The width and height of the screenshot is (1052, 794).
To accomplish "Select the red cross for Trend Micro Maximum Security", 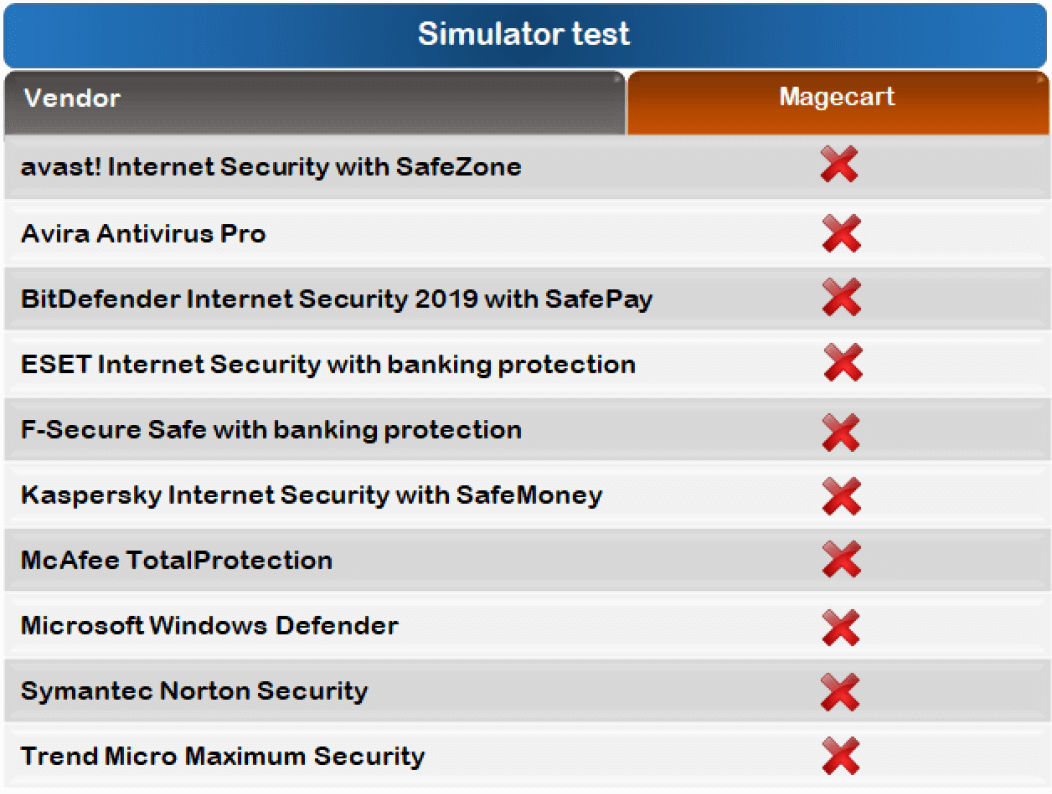I will (x=841, y=756).
